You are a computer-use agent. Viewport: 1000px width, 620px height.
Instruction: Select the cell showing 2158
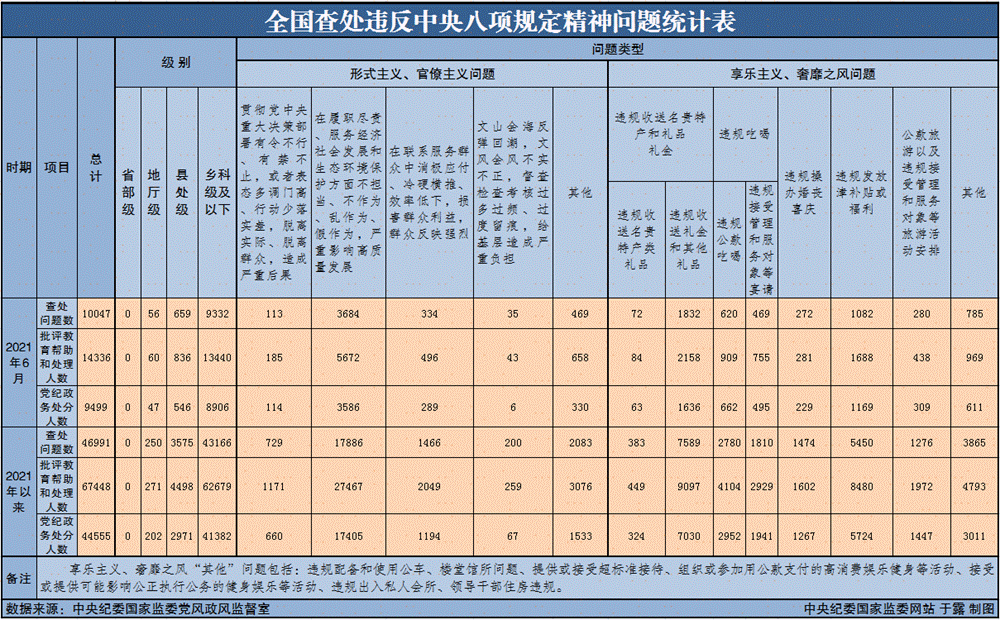click(x=689, y=357)
